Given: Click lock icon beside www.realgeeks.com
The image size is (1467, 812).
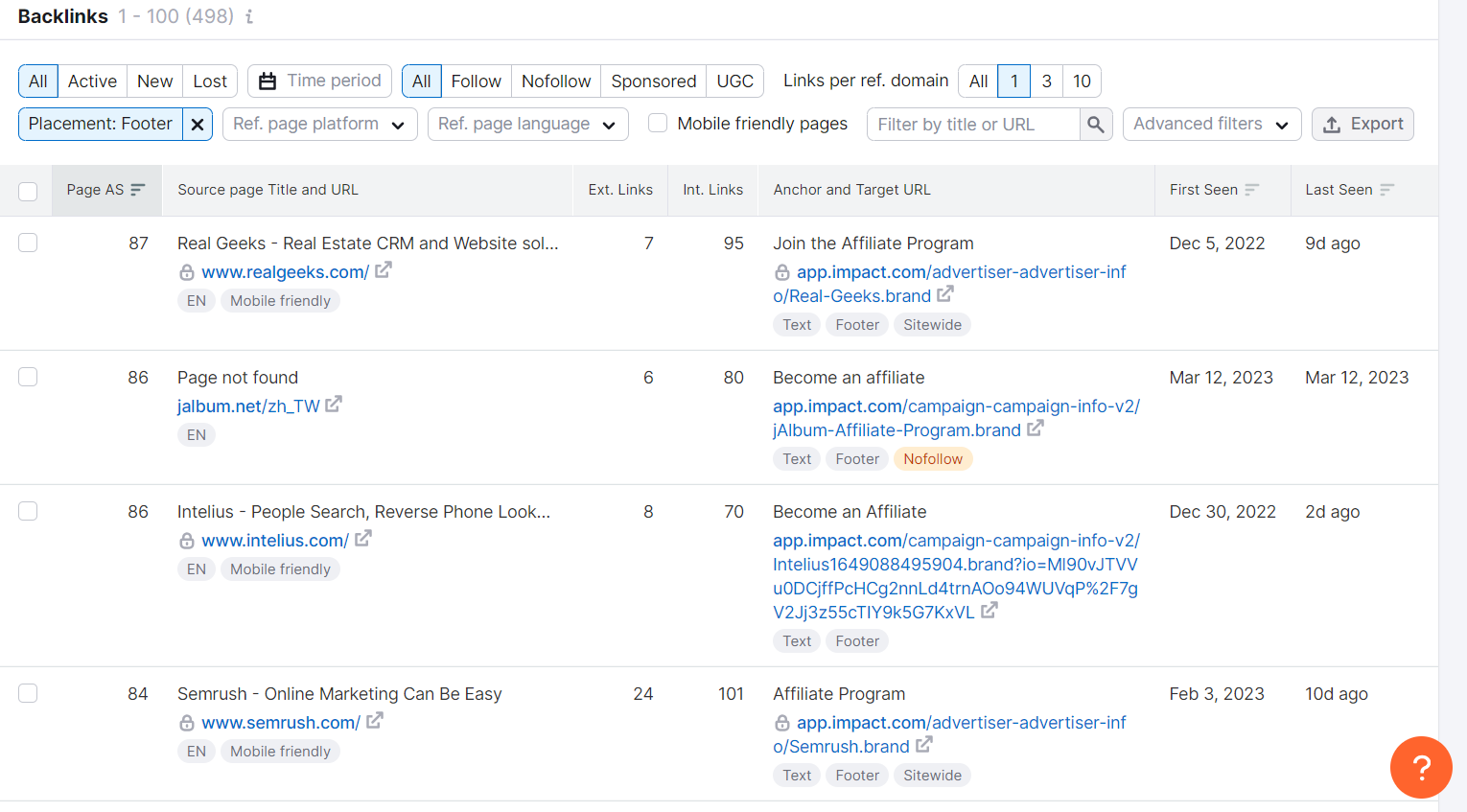Looking at the screenshot, I should [187, 273].
